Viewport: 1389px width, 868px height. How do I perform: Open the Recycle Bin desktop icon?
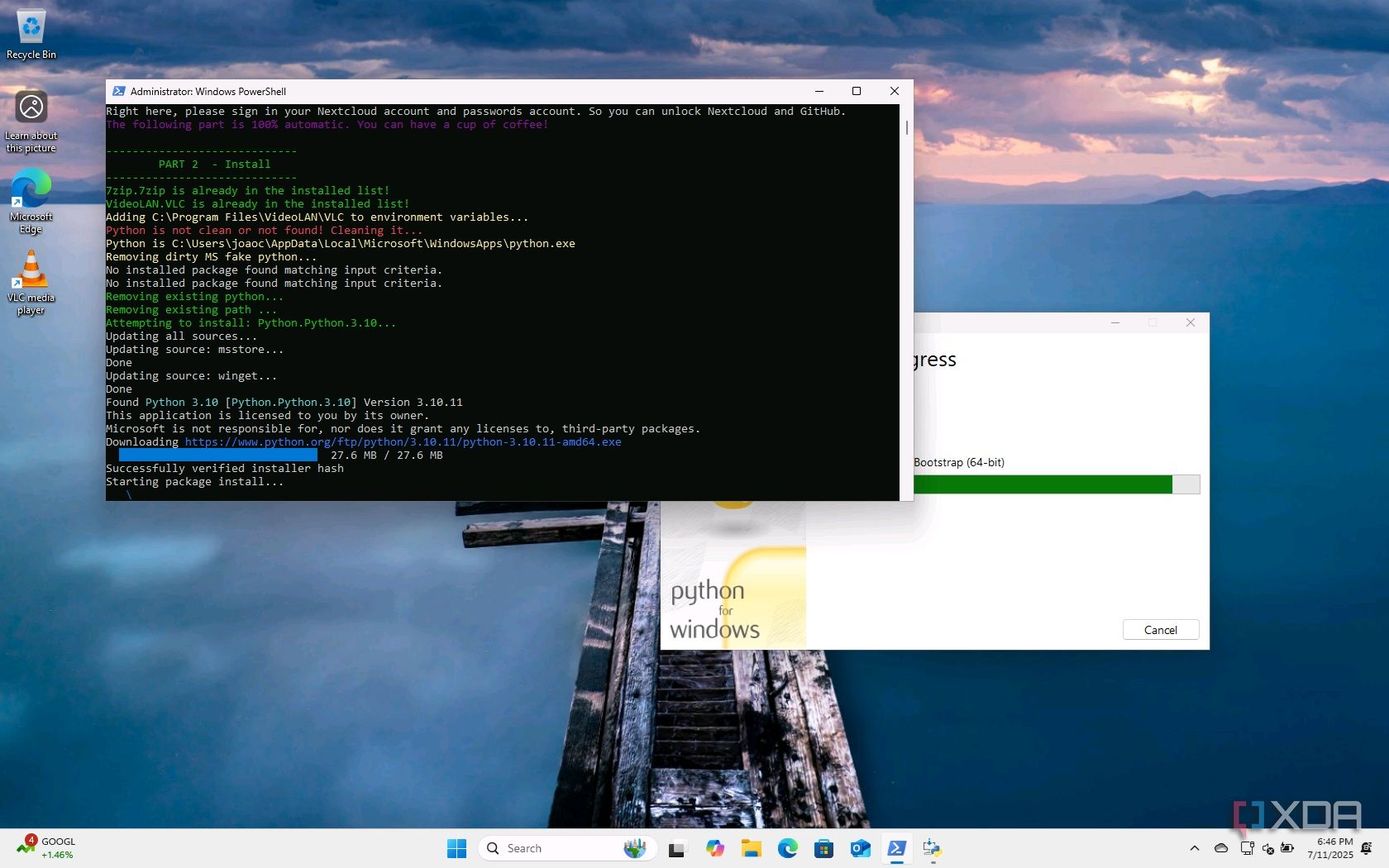(31, 35)
